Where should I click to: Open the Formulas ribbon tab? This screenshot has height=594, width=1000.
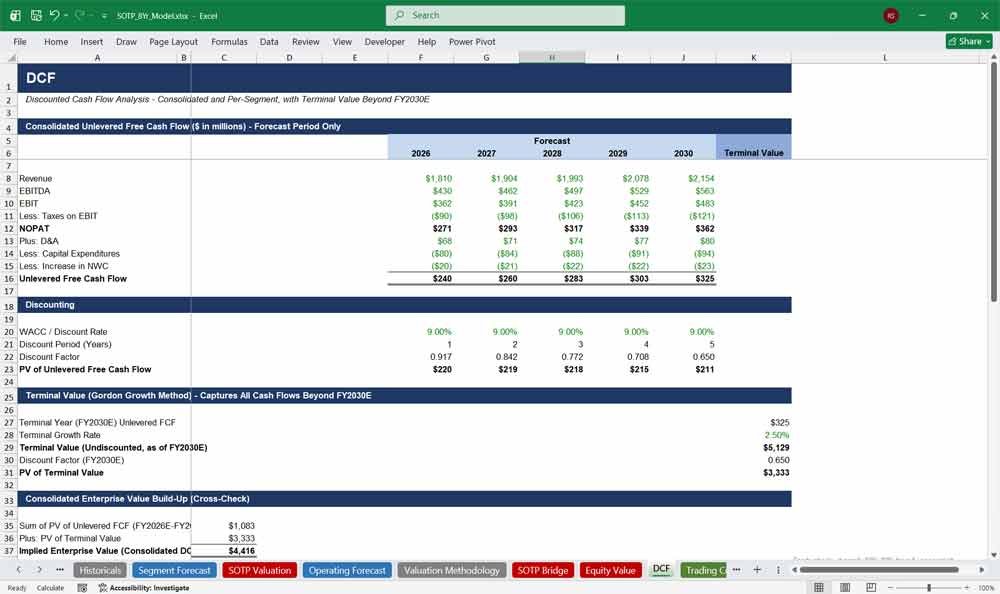229,41
